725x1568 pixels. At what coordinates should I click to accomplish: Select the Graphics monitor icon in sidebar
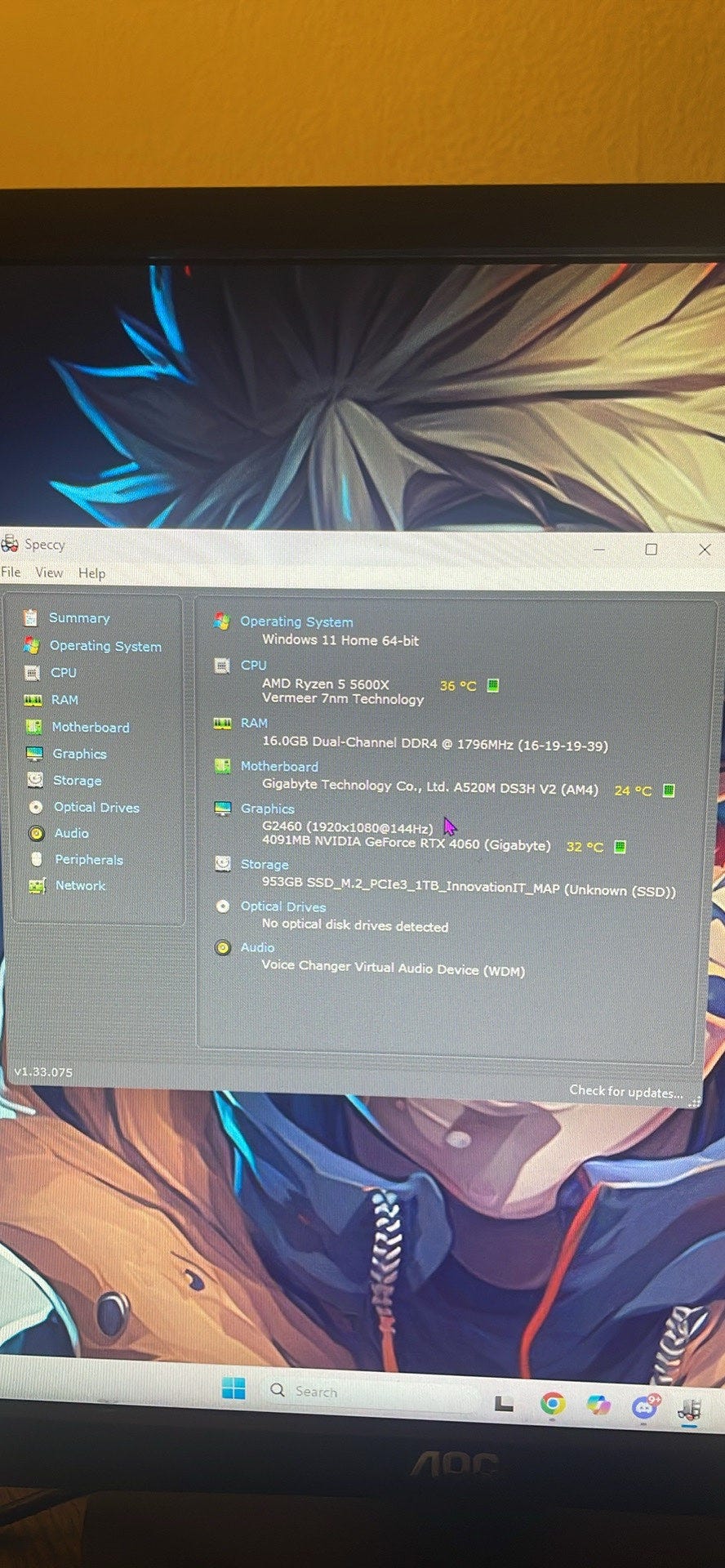pos(33,753)
